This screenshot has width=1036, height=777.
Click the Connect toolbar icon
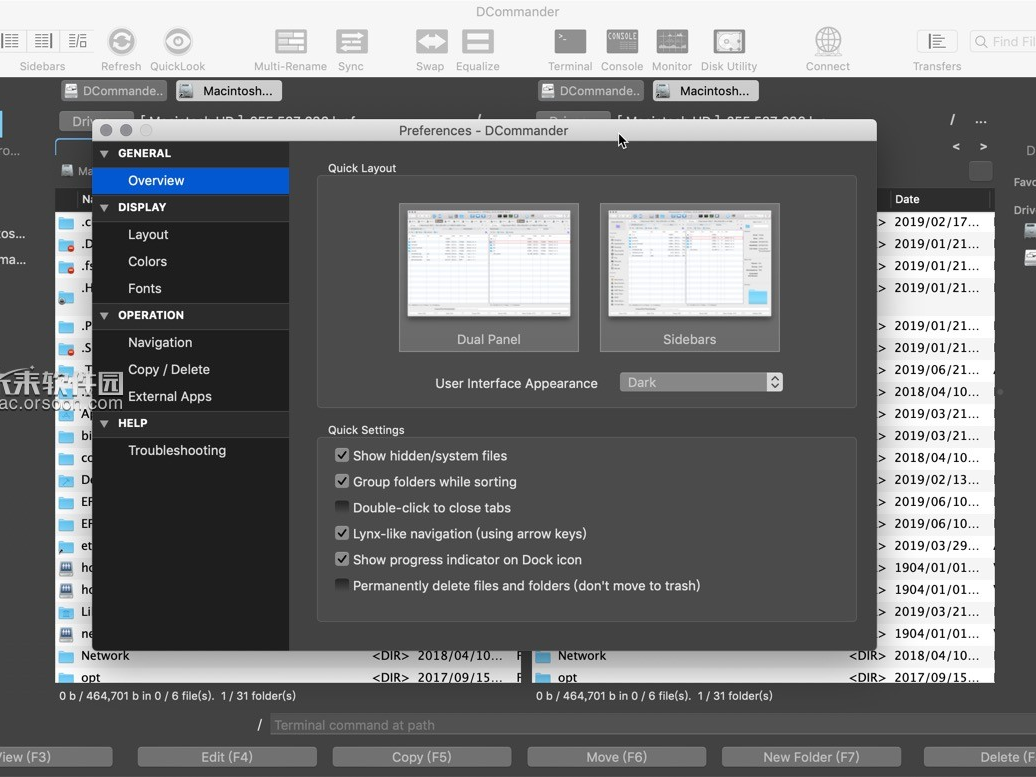[827, 45]
